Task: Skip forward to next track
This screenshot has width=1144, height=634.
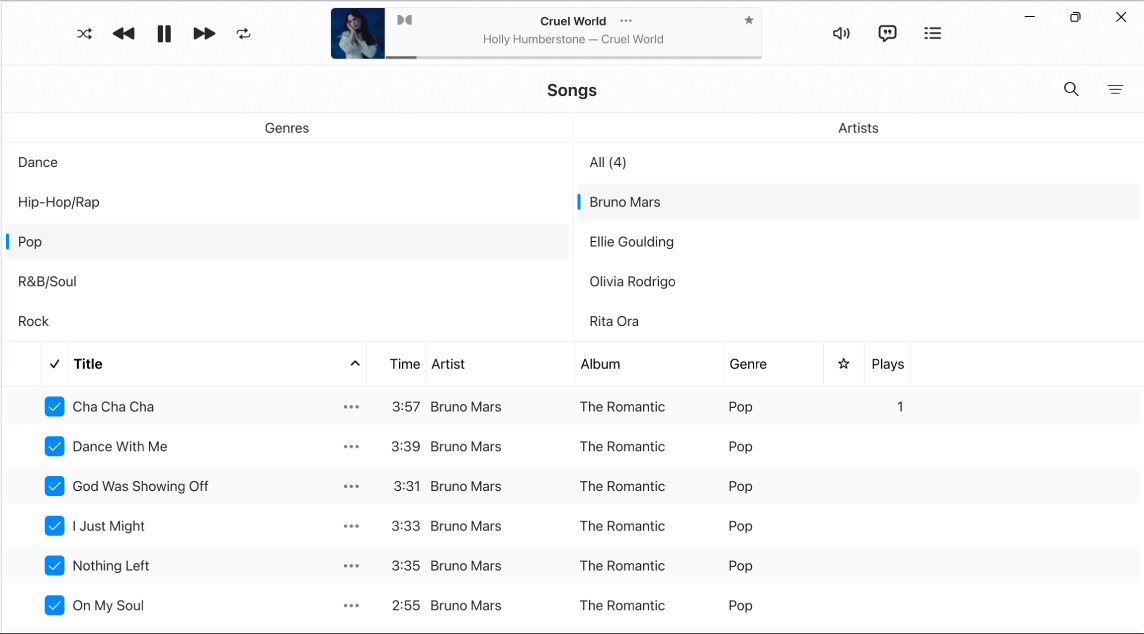Action: [x=204, y=34]
